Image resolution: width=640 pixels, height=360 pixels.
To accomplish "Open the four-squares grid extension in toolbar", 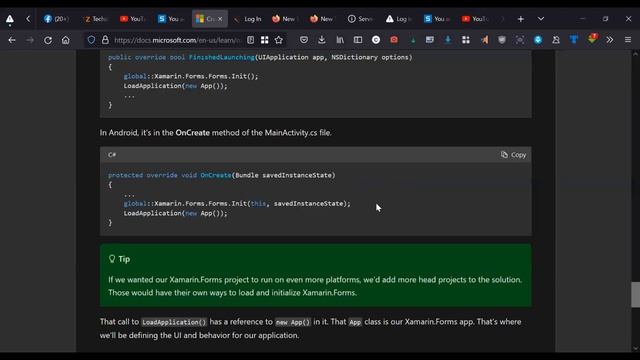I will (466, 40).
